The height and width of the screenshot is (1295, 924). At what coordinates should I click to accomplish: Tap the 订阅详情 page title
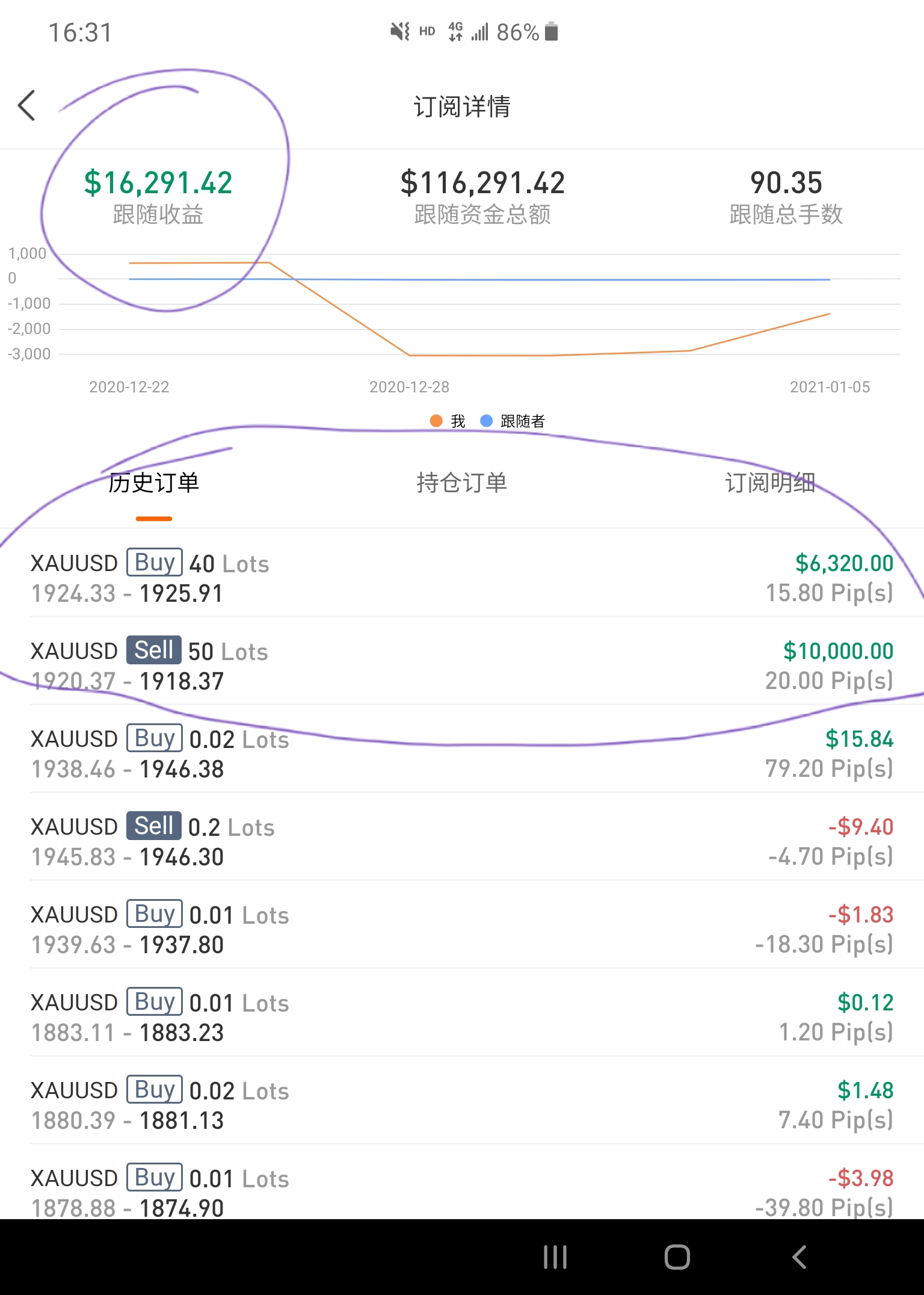(462, 107)
